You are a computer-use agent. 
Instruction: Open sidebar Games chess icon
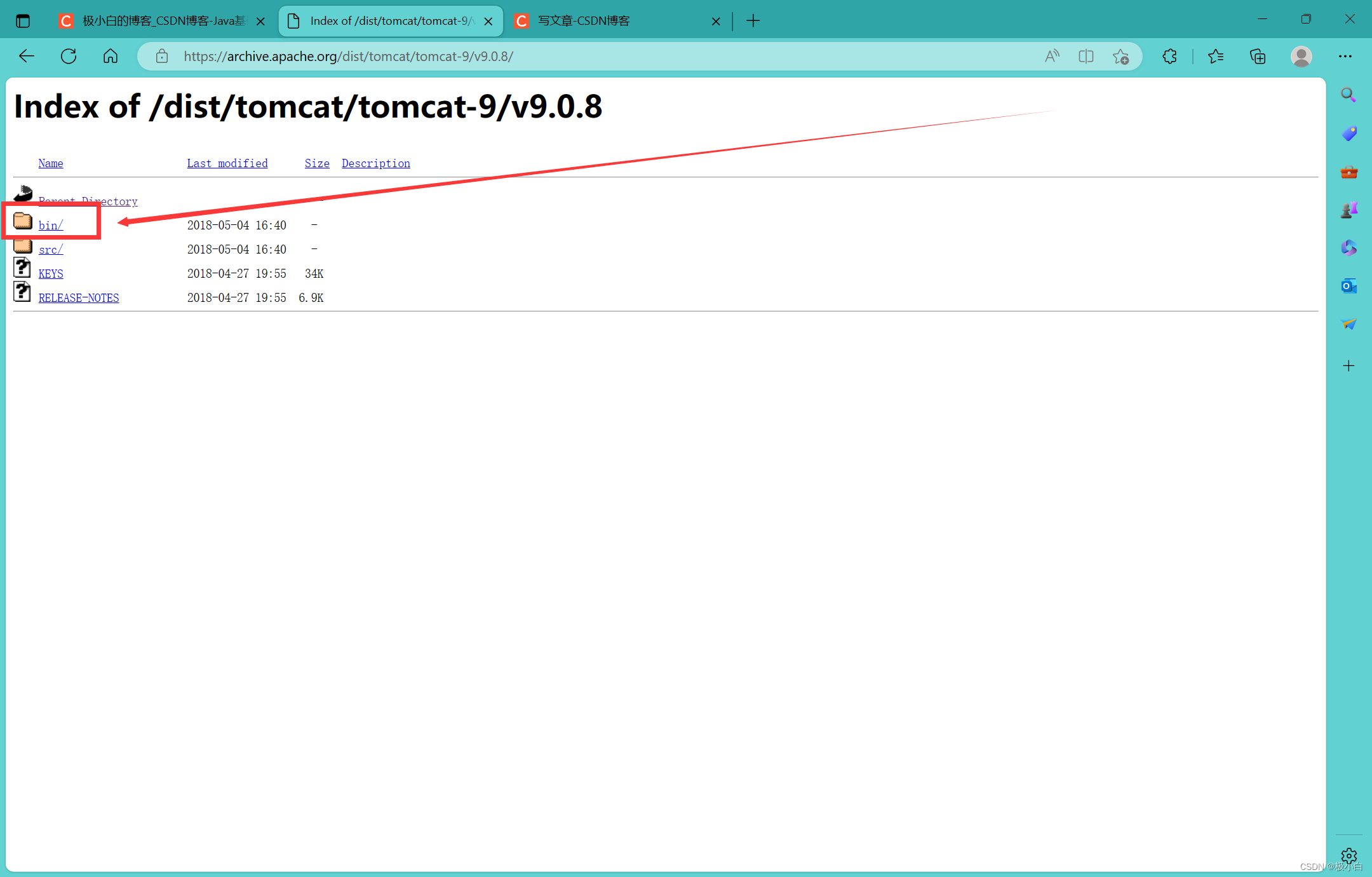click(1348, 210)
